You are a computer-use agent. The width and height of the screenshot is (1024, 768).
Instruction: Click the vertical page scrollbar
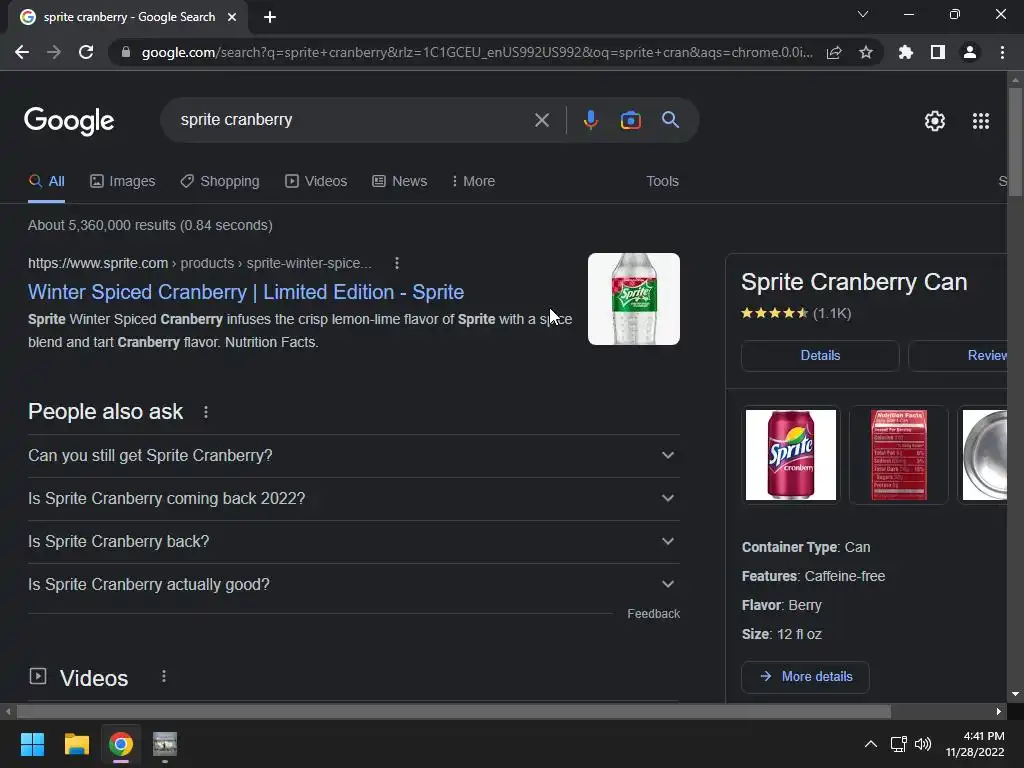[x=1015, y=142]
